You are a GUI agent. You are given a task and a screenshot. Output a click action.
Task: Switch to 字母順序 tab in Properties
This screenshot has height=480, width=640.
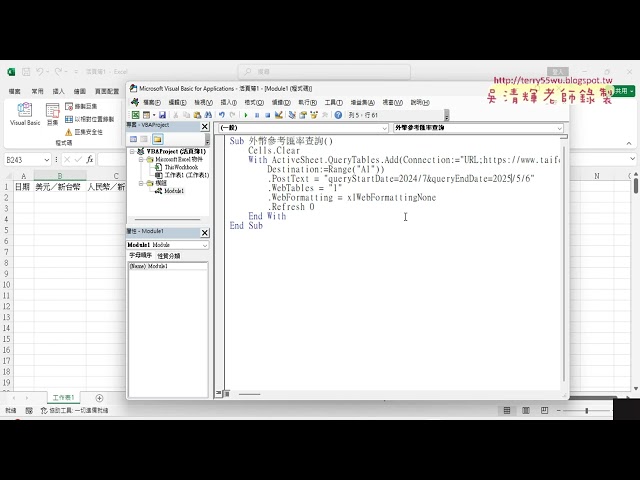pos(140,256)
